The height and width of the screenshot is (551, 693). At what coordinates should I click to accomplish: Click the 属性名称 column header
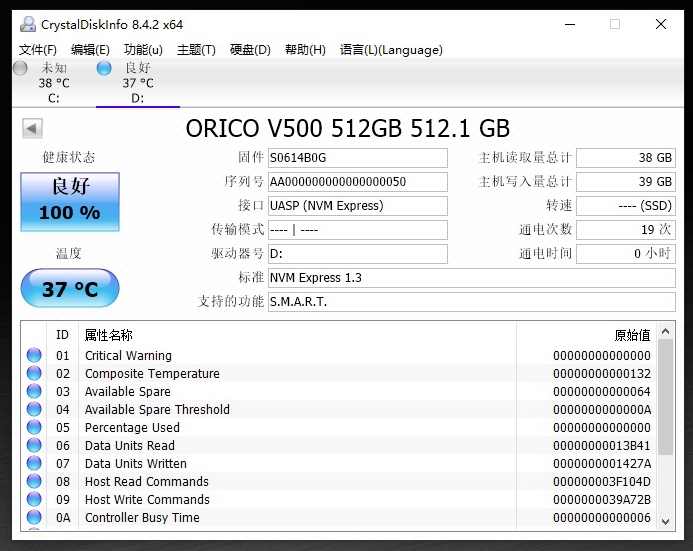pos(109,335)
